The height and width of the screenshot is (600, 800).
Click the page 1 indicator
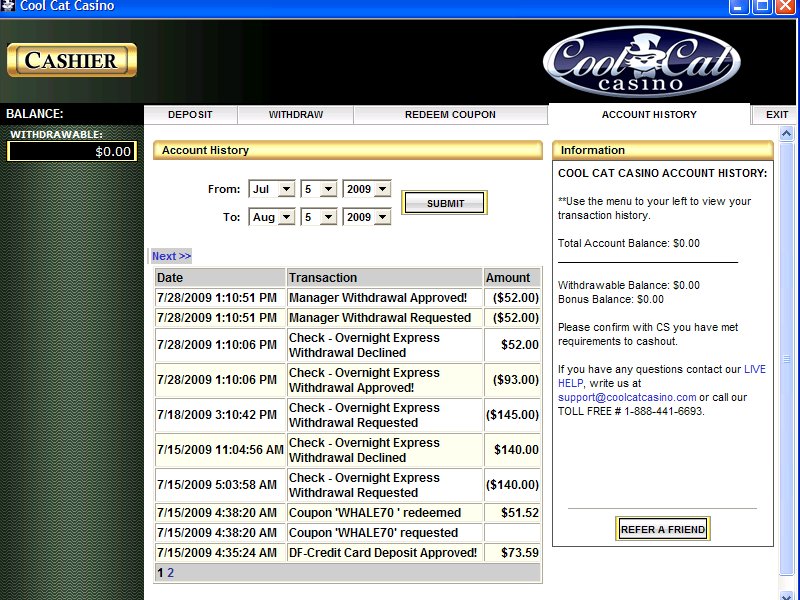pos(160,573)
